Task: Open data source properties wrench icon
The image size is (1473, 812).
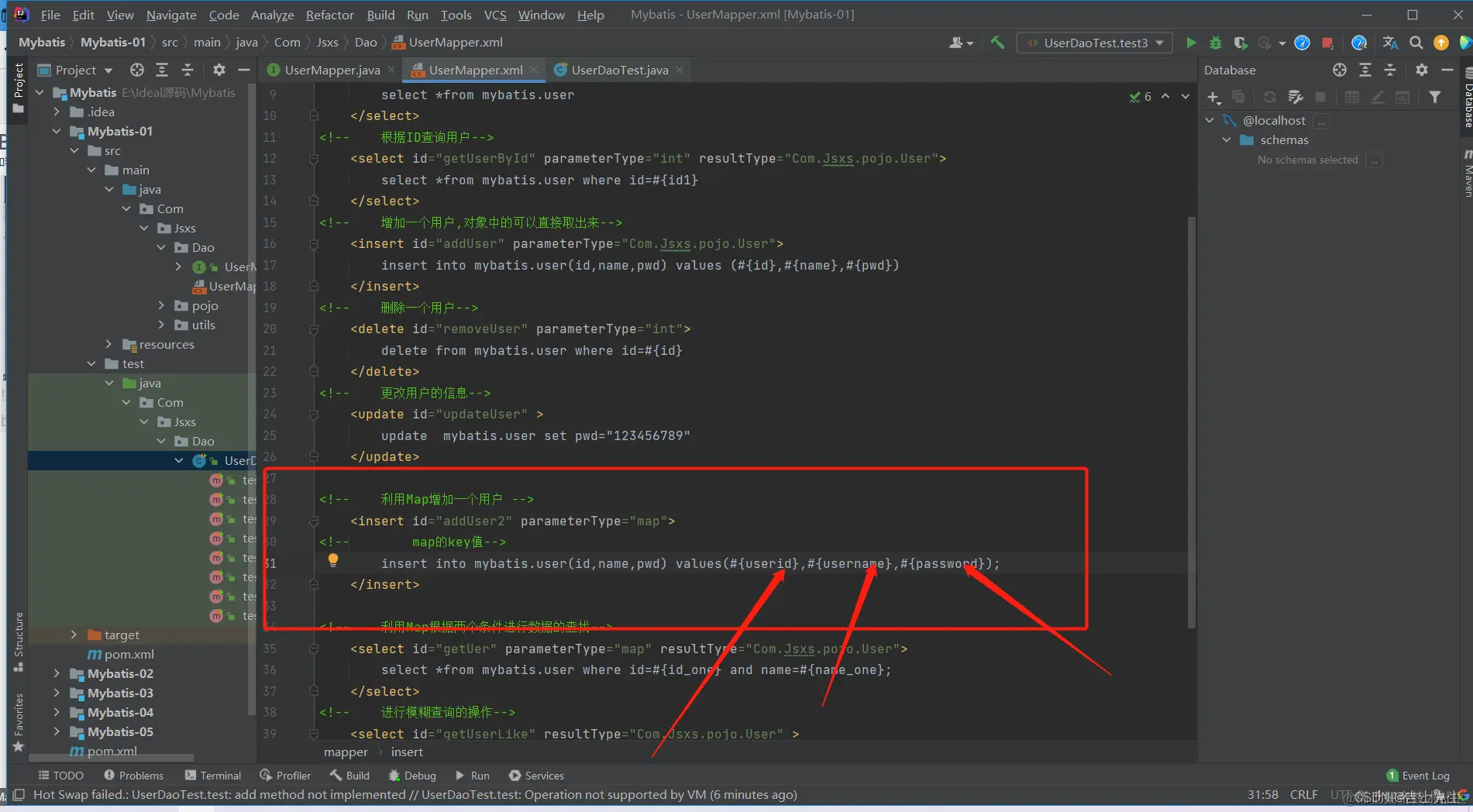Action: point(1295,97)
